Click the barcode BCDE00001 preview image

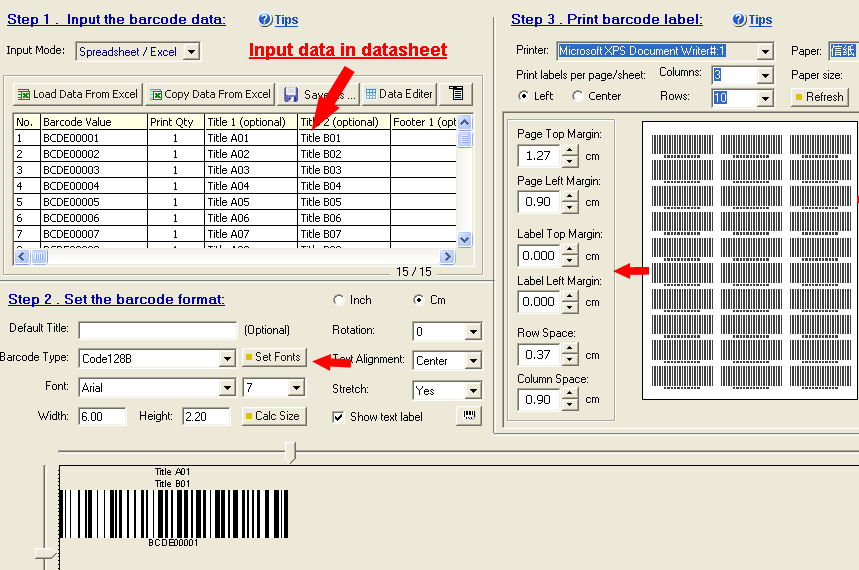174,514
